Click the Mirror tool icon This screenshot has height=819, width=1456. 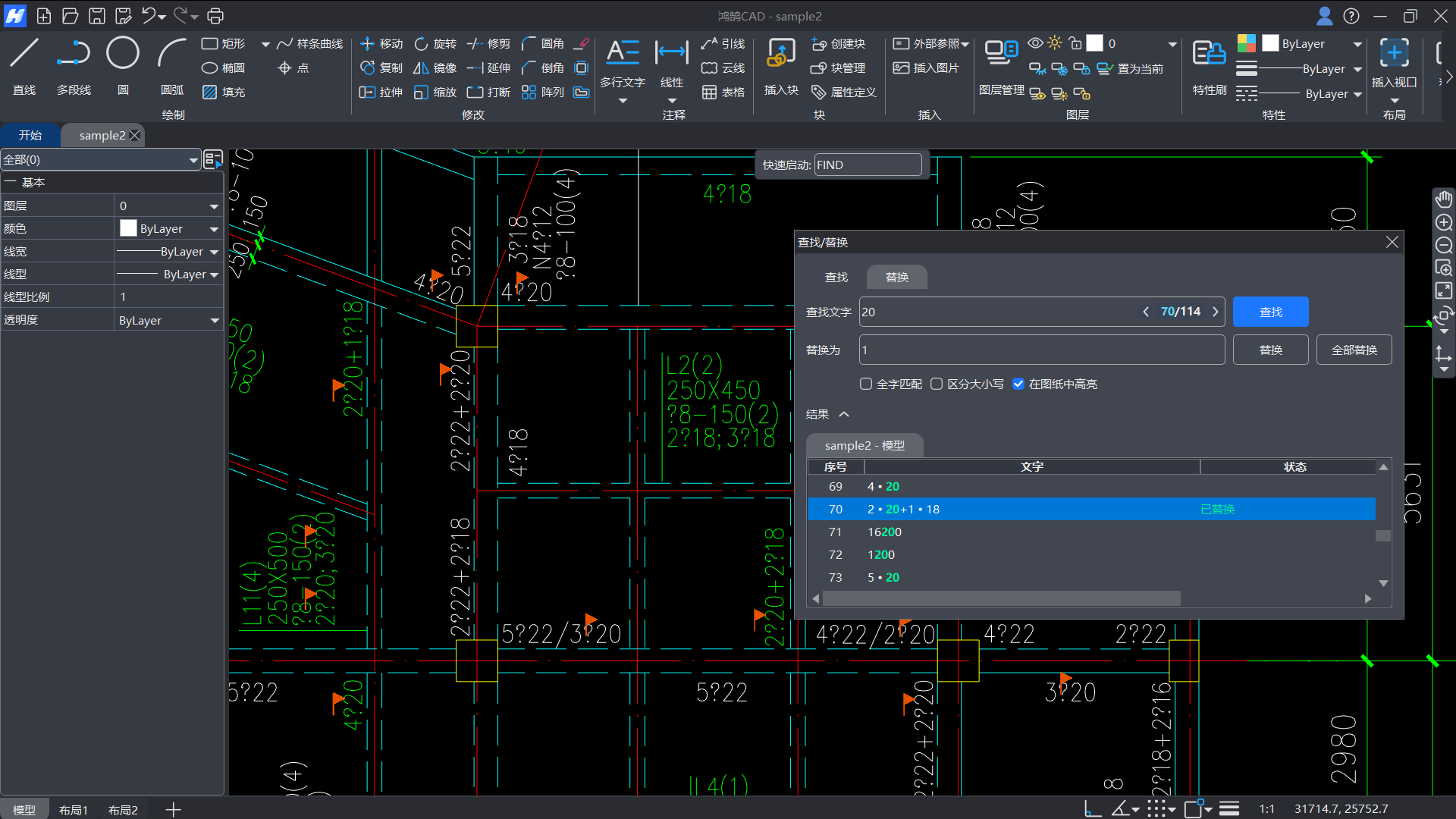point(421,68)
